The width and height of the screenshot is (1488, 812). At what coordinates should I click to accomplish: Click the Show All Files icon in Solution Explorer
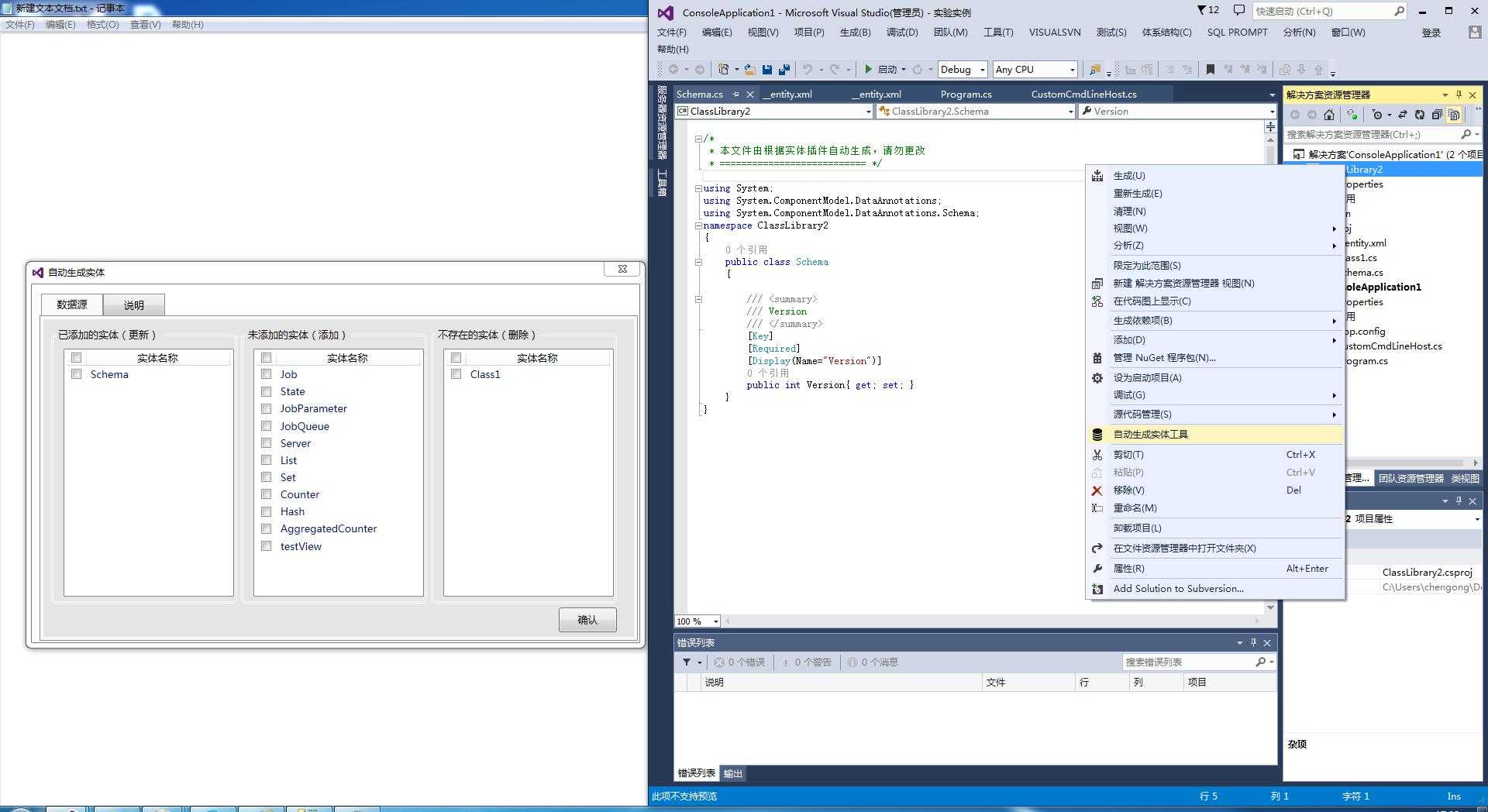(x=1455, y=115)
